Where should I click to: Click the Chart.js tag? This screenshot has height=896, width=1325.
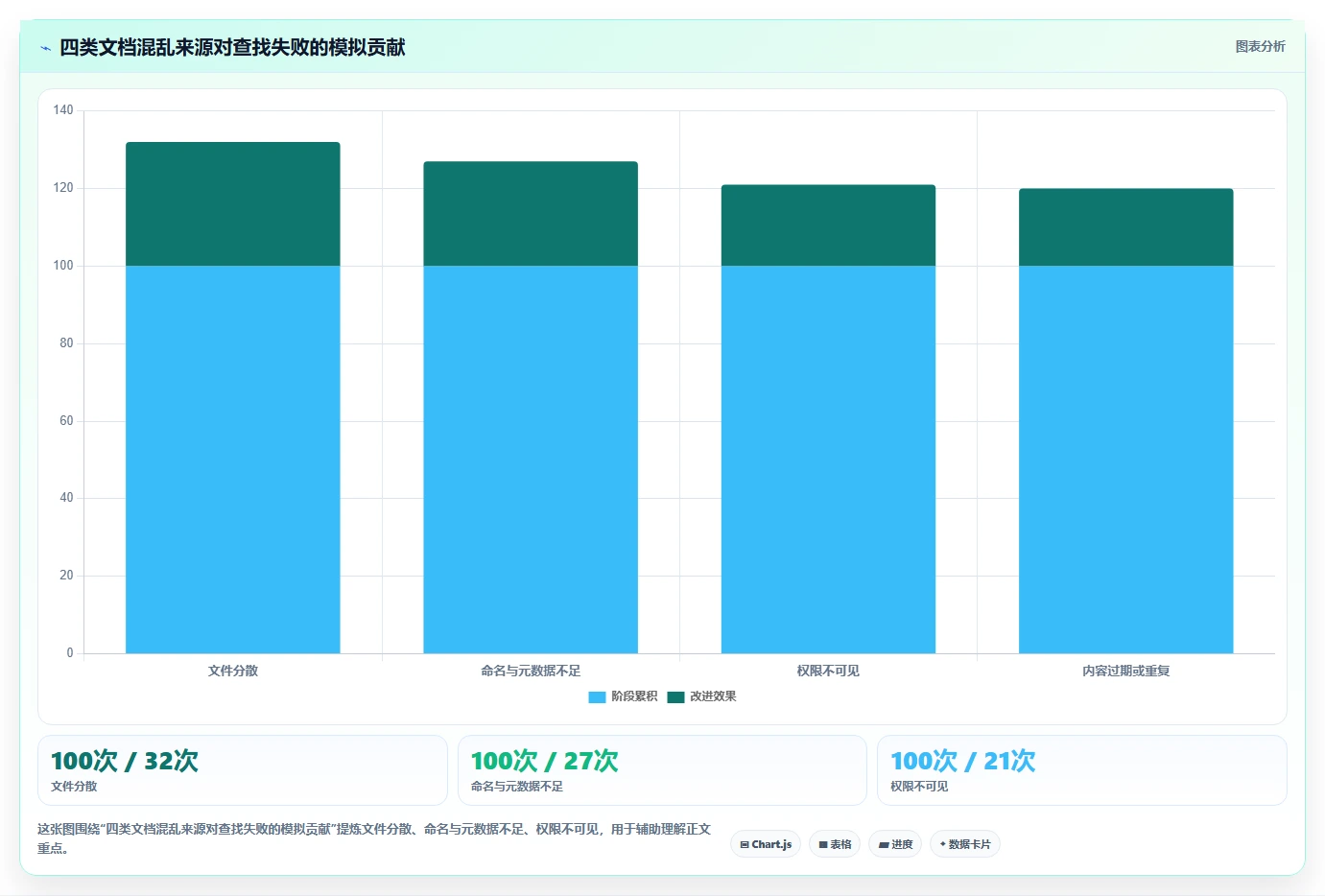(x=766, y=844)
